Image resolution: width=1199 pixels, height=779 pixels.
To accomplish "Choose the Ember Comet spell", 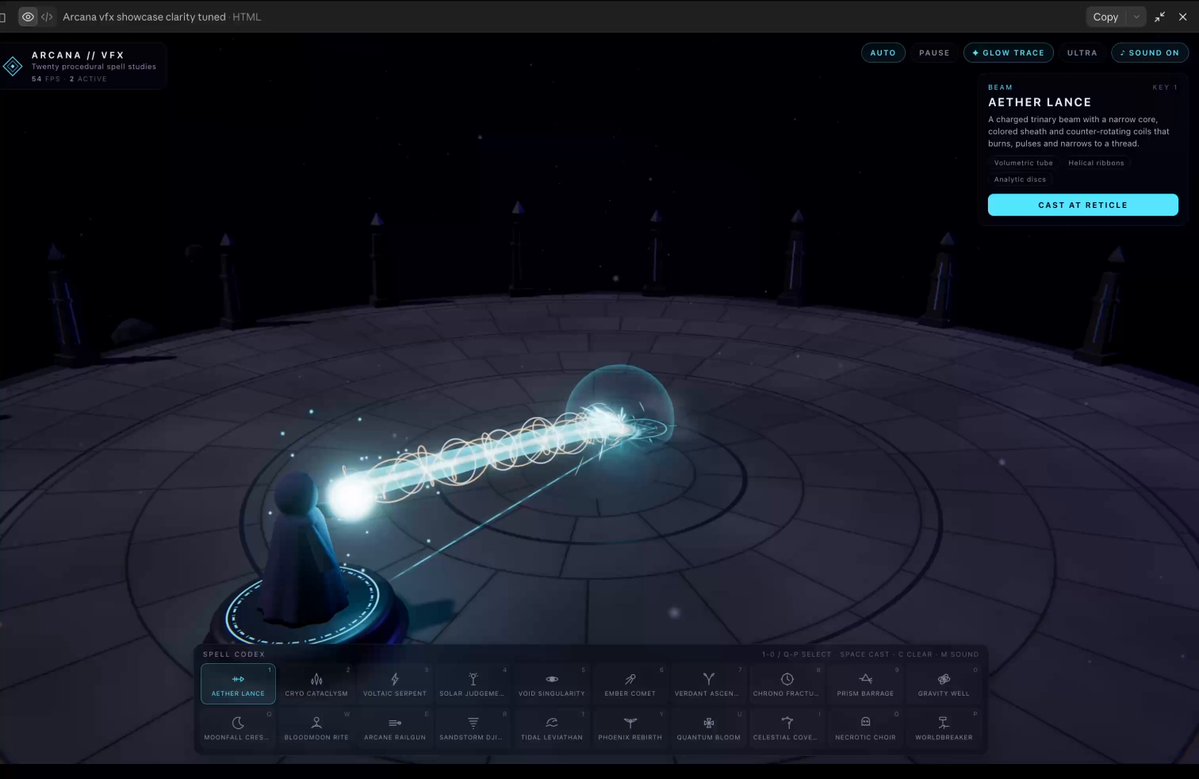I will tap(630, 683).
